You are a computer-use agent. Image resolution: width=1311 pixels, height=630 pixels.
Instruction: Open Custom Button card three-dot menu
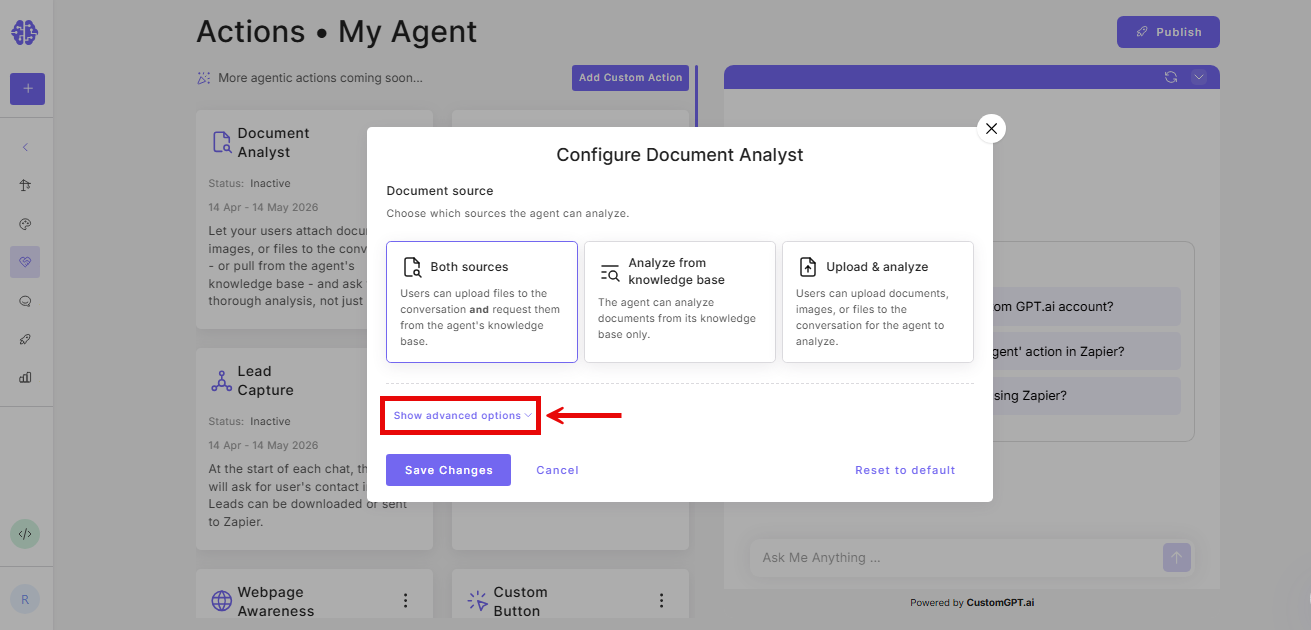pos(661,601)
